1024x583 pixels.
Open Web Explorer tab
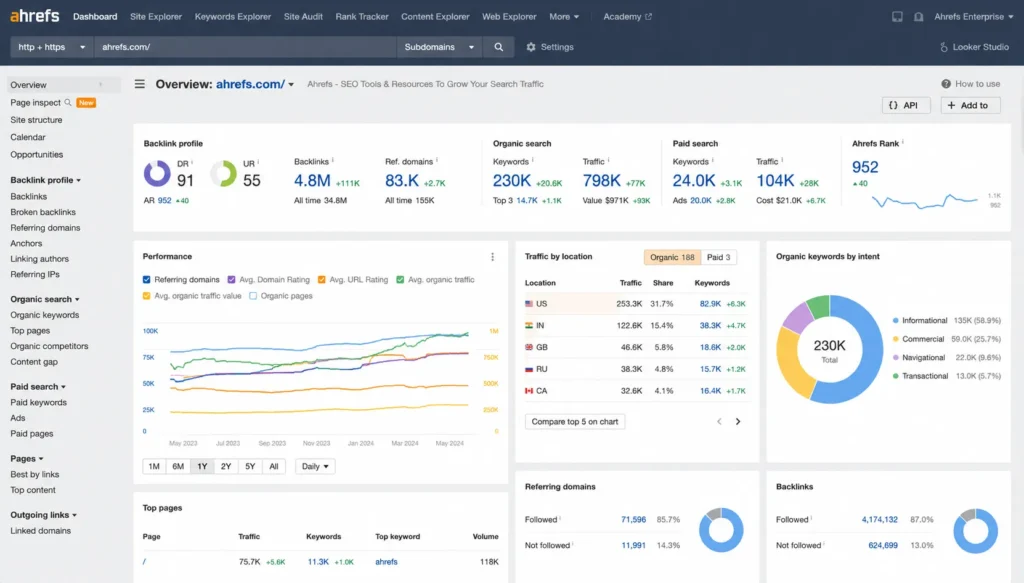[509, 16]
